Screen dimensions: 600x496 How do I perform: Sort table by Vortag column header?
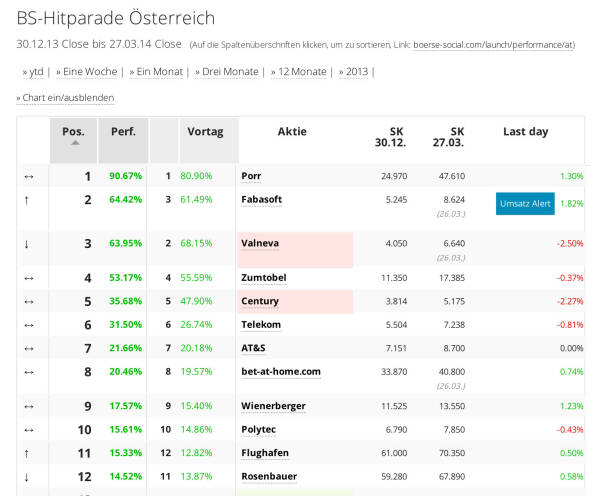tap(205, 132)
